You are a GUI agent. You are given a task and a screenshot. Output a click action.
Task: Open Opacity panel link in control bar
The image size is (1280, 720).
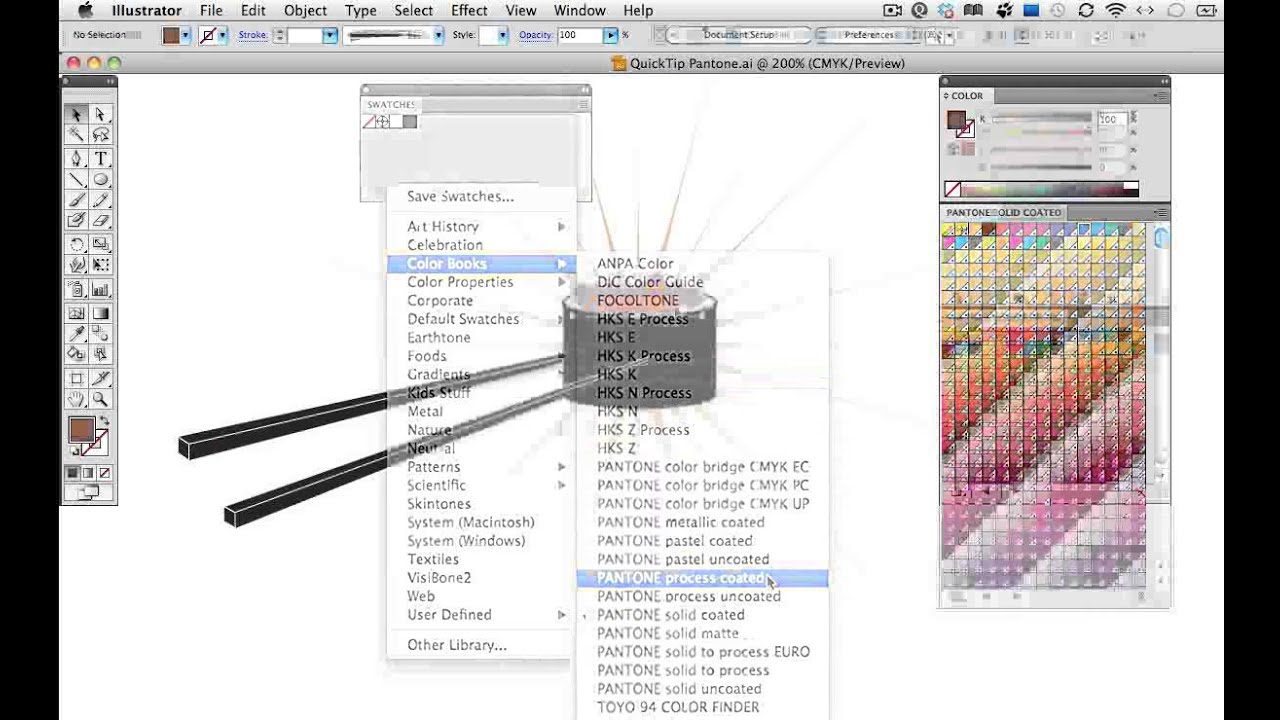(536, 35)
